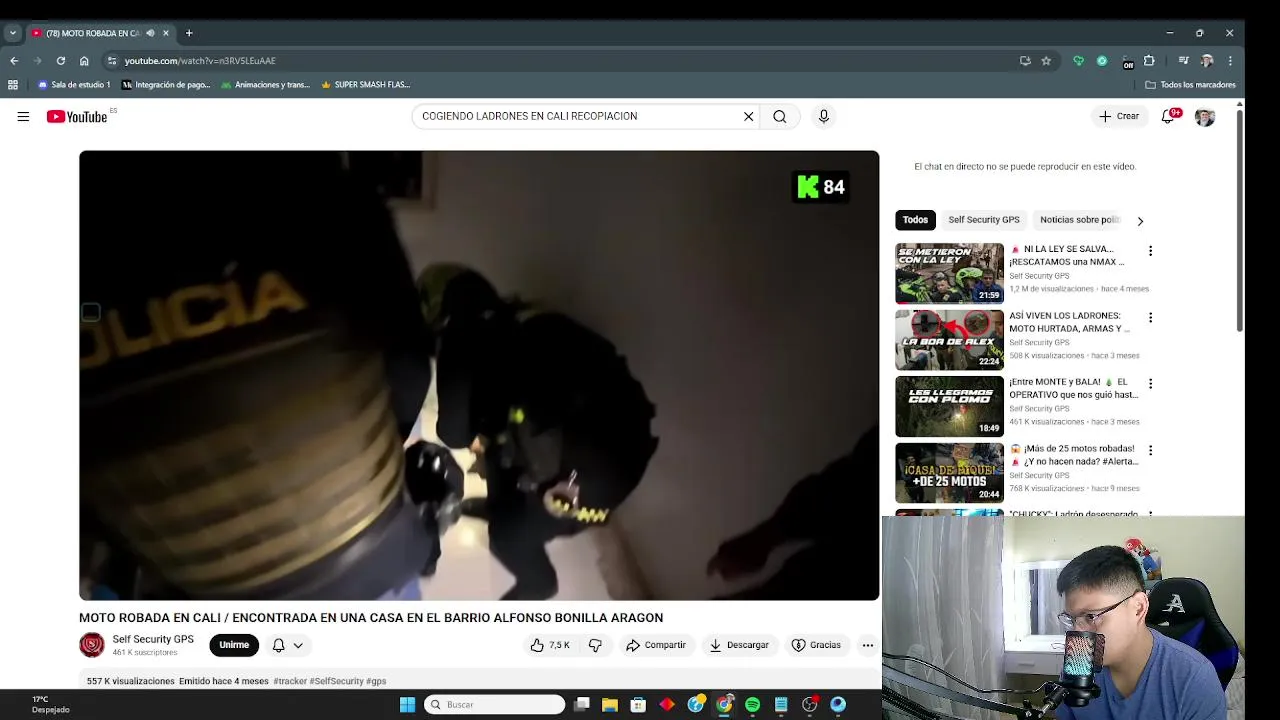Clear the YouTube search box text
Image resolution: width=1280 pixels, height=720 pixels.
(748, 116)
